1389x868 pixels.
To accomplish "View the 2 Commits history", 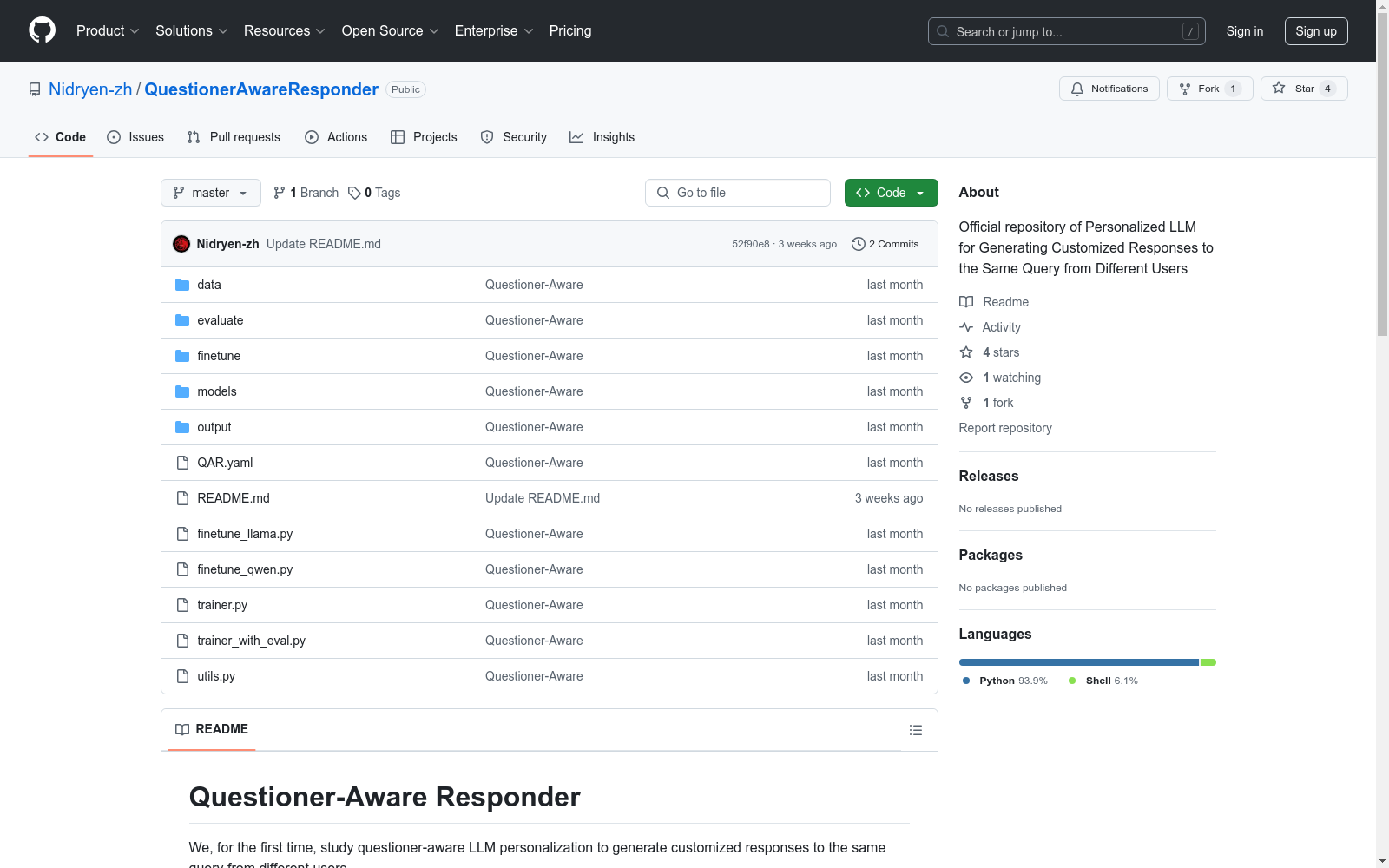I will (885, 244).
